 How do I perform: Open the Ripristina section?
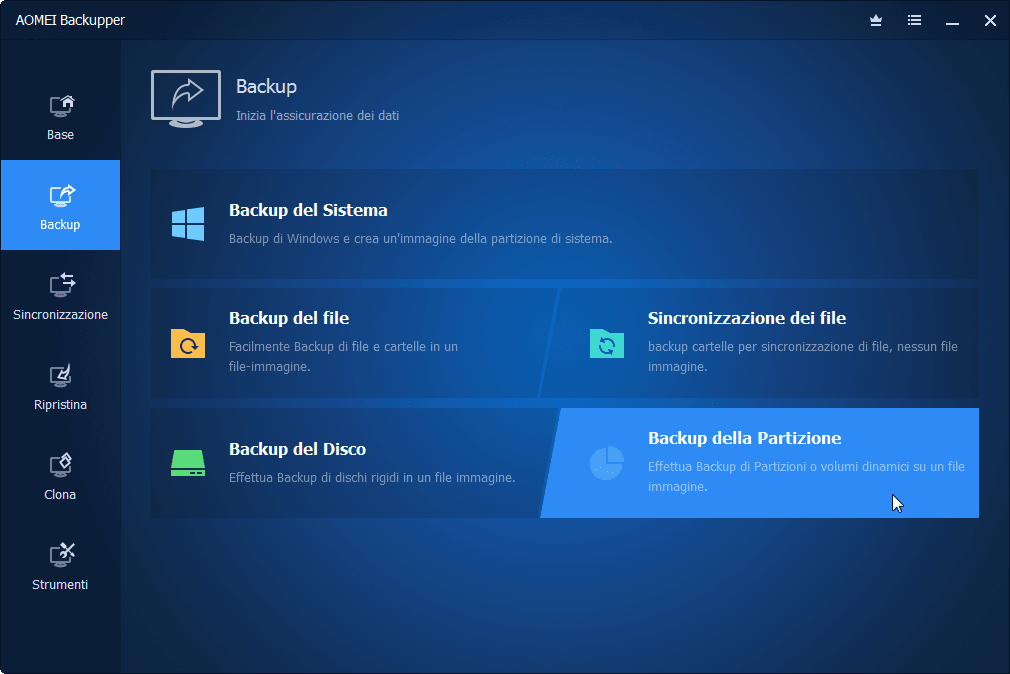60,385
